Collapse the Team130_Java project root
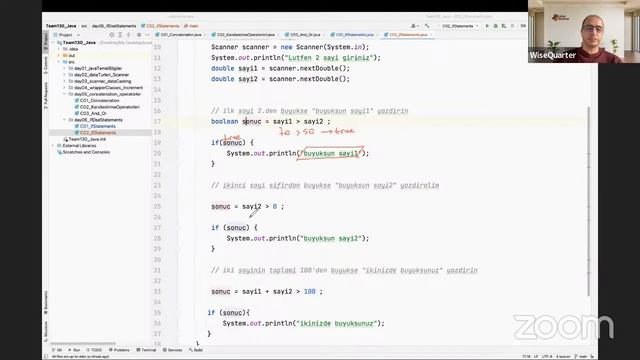The width and height of the screenshot is (640, 360). click(53, 42)
